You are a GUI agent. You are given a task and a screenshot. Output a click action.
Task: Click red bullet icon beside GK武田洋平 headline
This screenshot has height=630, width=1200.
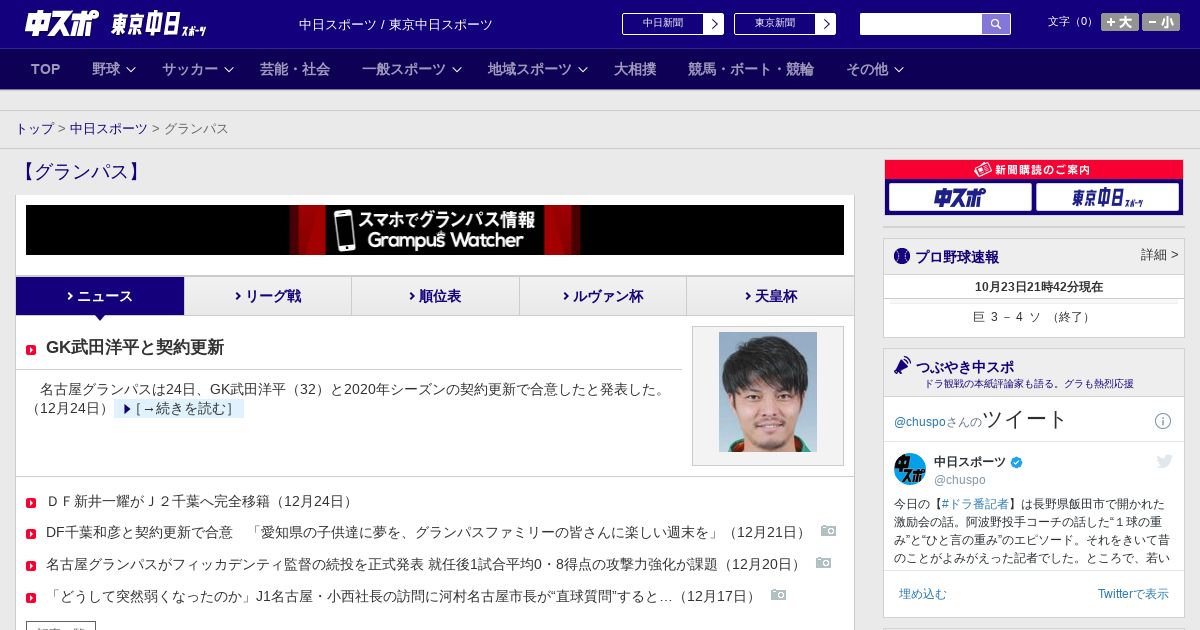(31, 349)
